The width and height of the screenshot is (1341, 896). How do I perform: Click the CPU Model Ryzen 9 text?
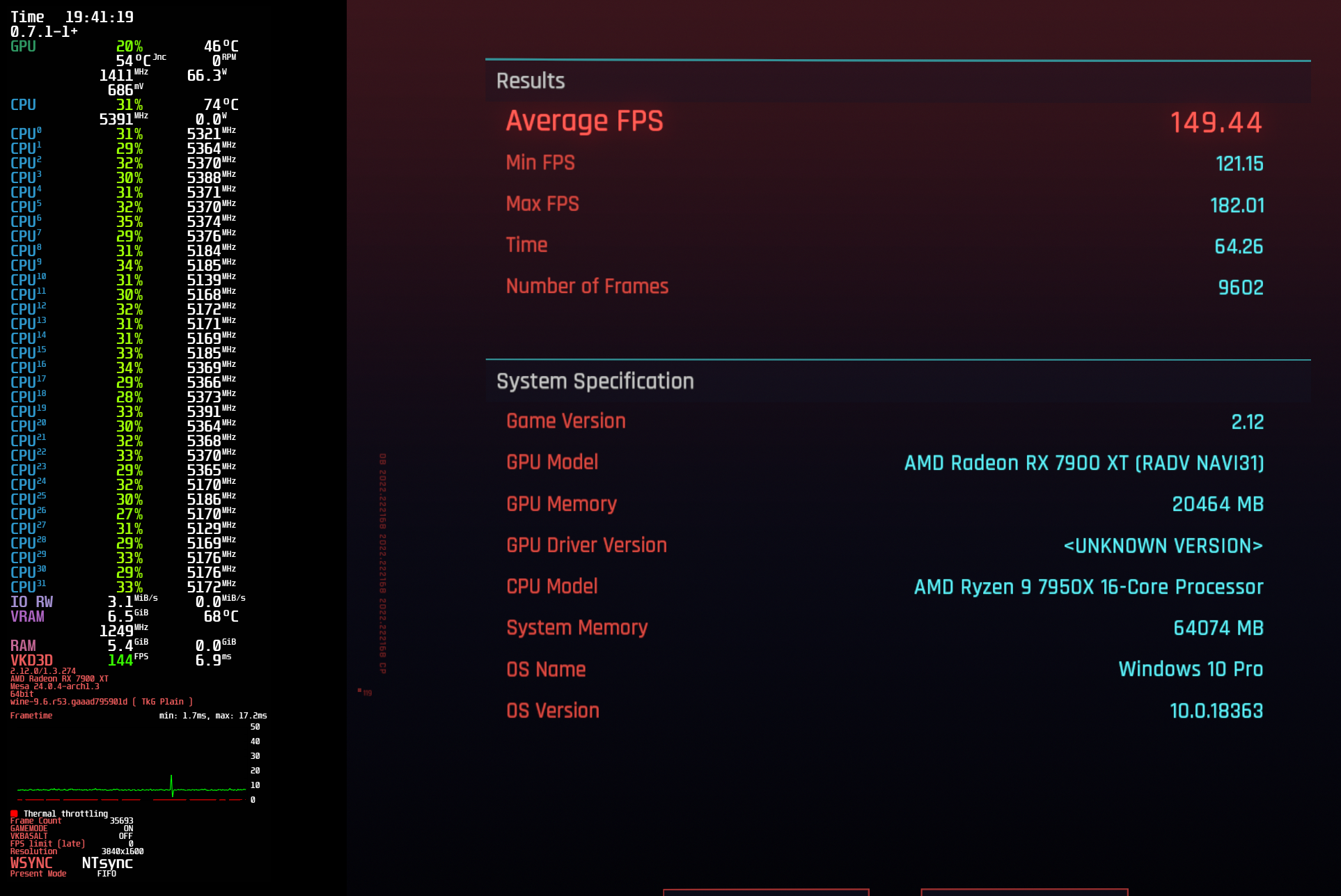click(x=1088, y=587)
